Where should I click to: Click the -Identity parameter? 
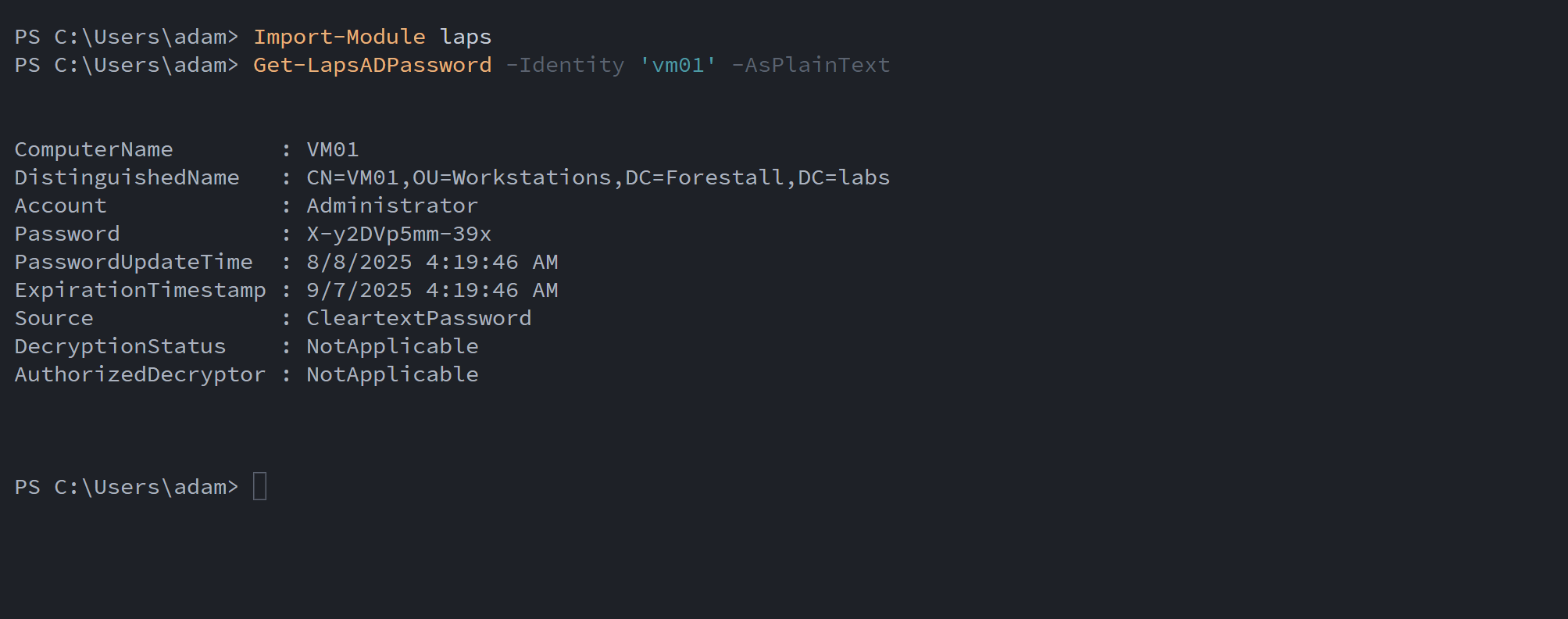(x=565, y=65)
